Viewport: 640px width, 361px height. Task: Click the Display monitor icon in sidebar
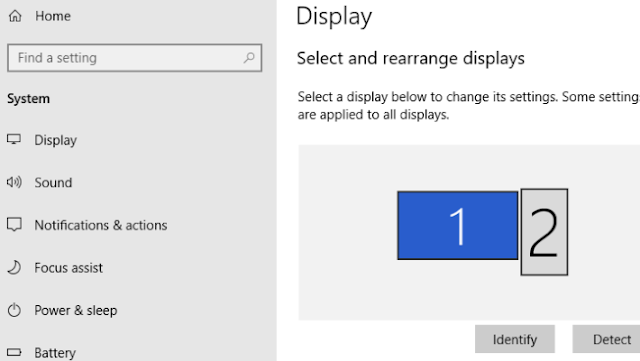[x=14, y=140]
